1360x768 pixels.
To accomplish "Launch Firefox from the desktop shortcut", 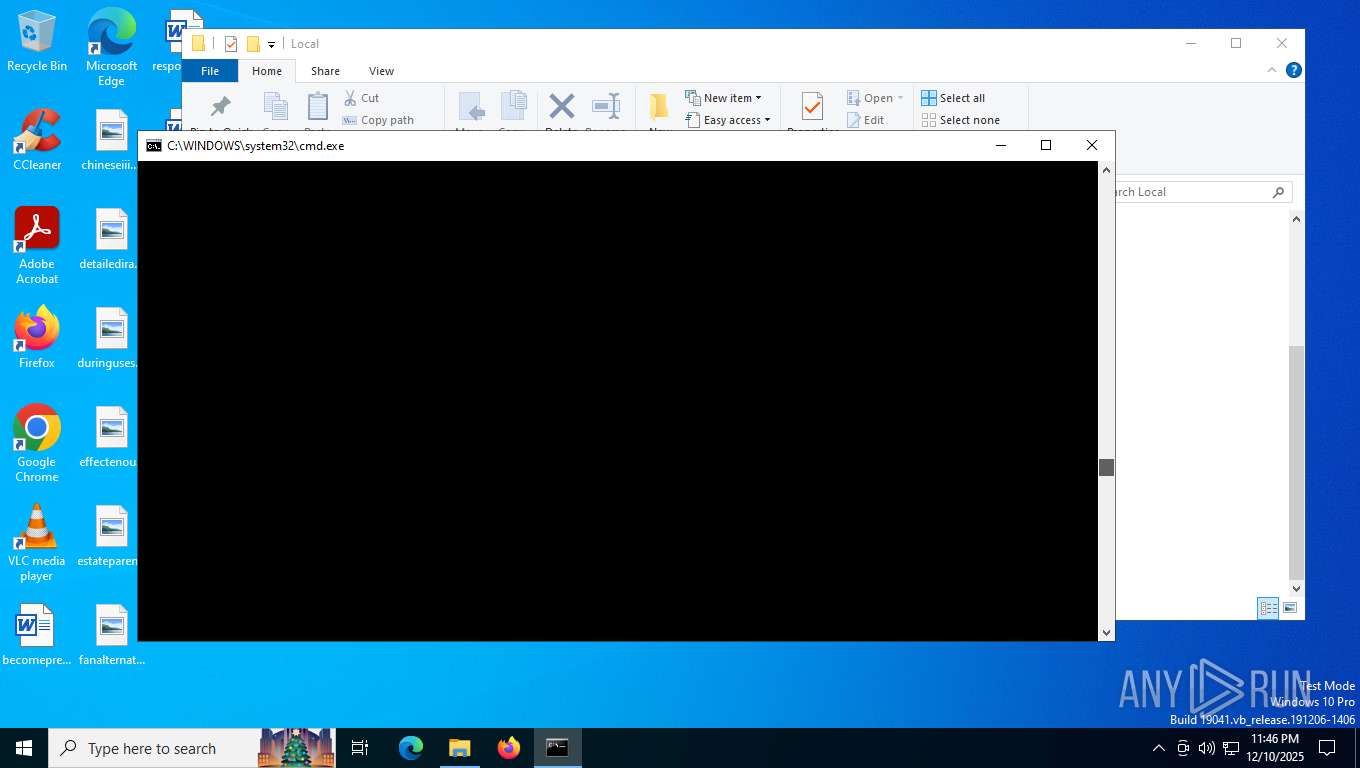I will (x=37, y=338).
